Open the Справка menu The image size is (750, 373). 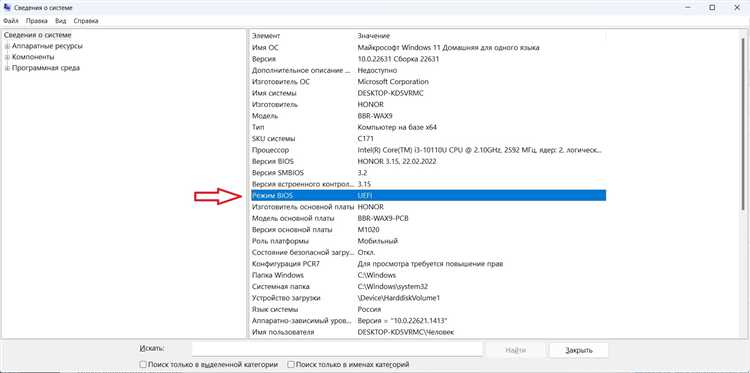pos(86,21)
